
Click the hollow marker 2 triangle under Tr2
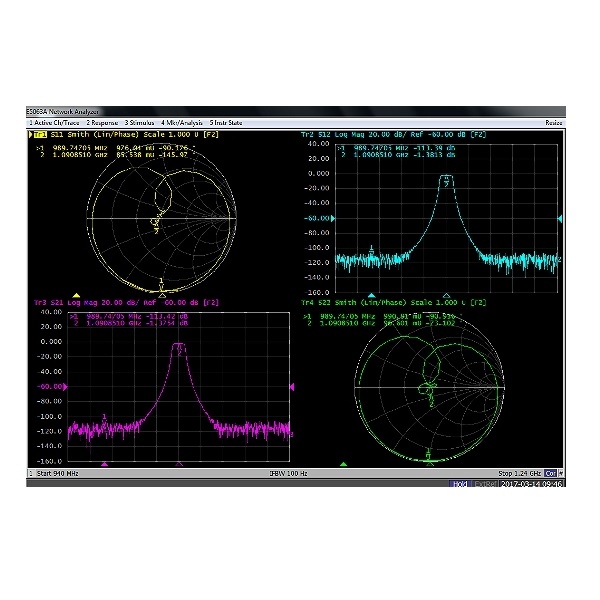tap(446, 295)
